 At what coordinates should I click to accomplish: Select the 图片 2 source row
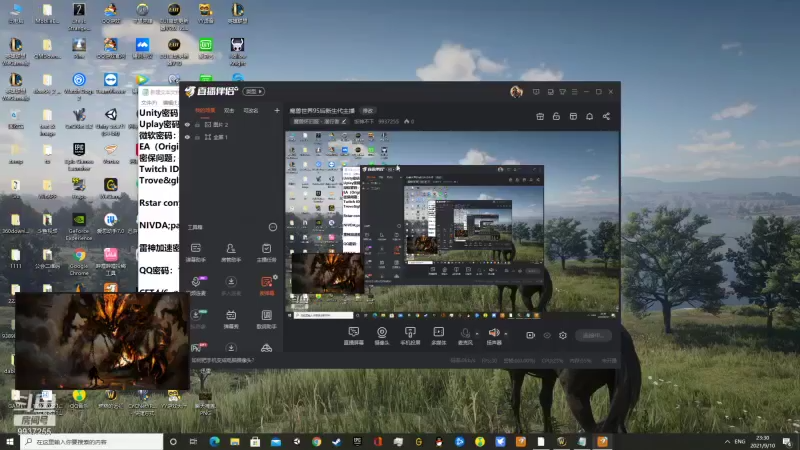(x=231, y=124)
